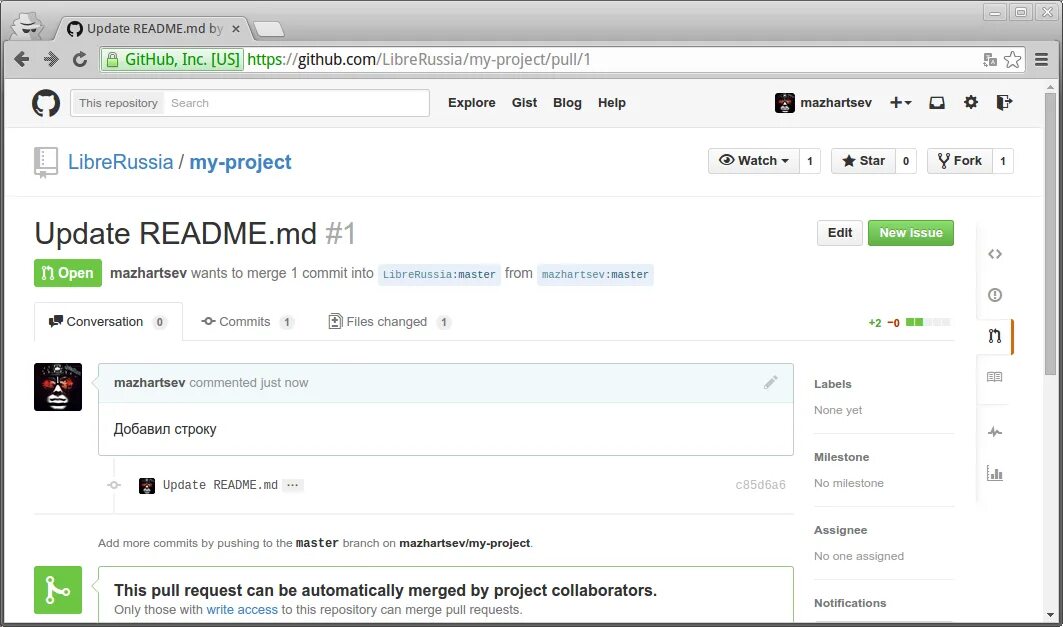Click the Milestone sidebar heading
The height and width of the screenshot is (627, 1063).
point(841,458)
